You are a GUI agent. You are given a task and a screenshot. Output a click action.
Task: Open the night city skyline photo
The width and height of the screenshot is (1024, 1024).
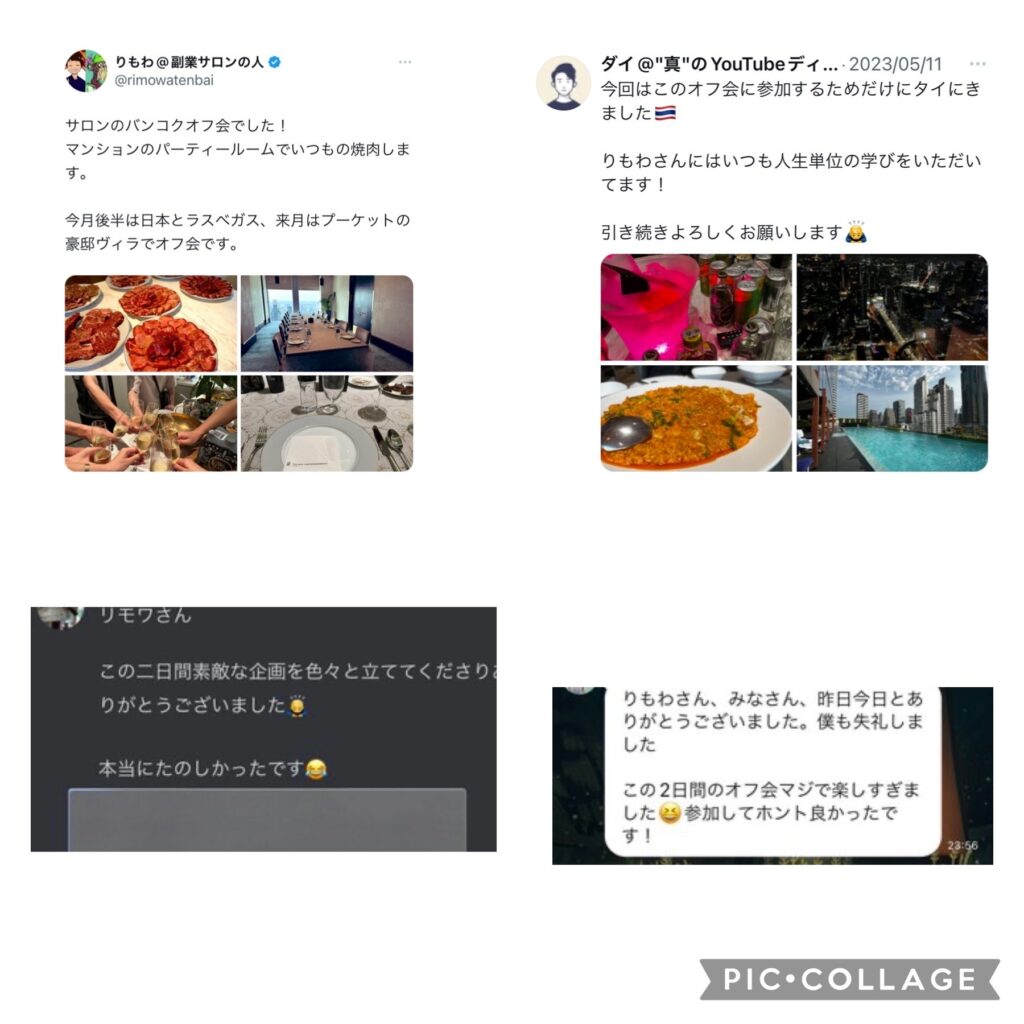(x=892, y=307)
